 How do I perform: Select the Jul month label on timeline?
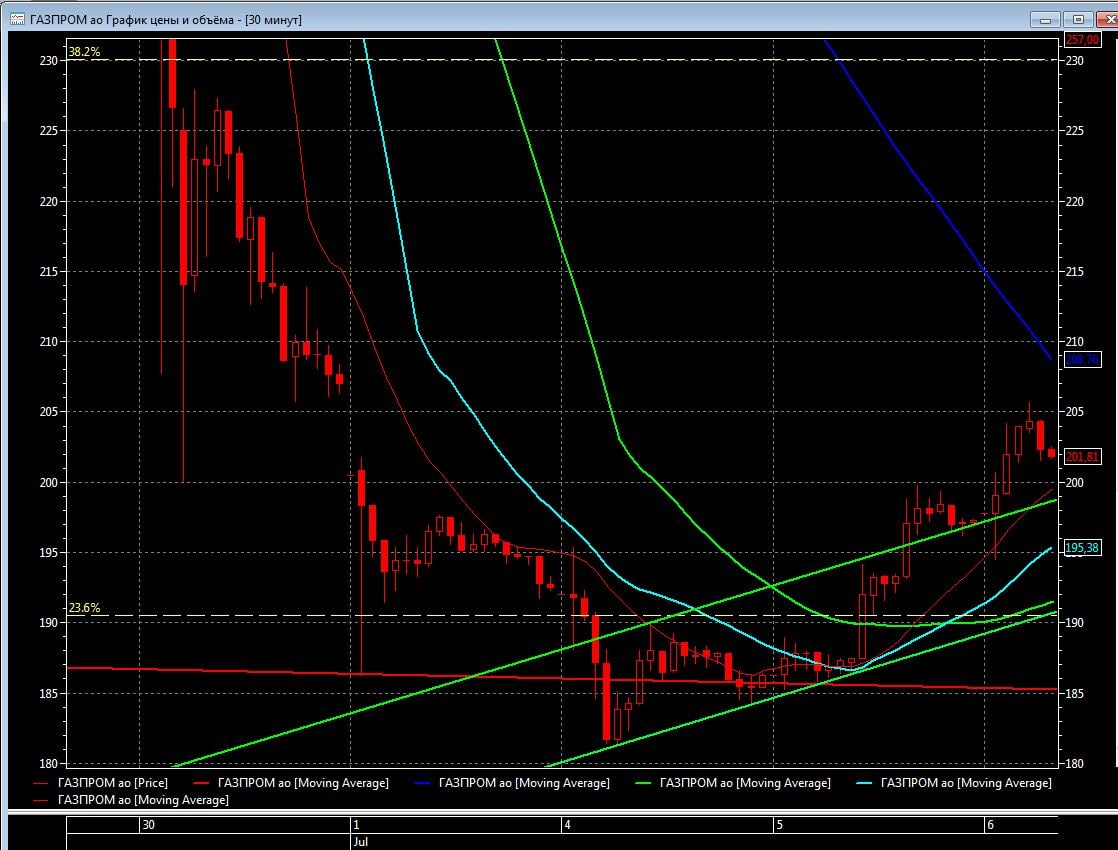[x=360, y=842]
